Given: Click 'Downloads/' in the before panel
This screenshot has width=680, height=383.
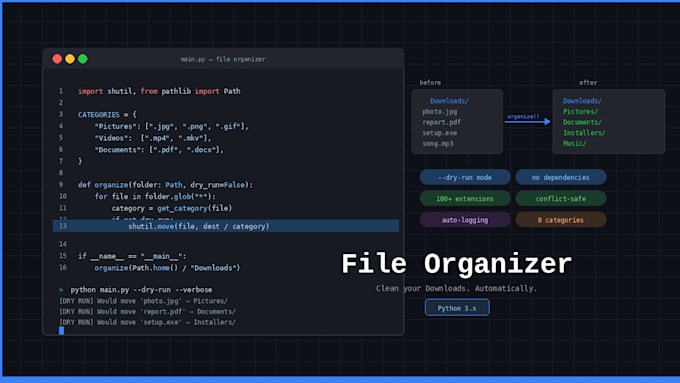Looking at the screenshot, I should tap(449, 101).
